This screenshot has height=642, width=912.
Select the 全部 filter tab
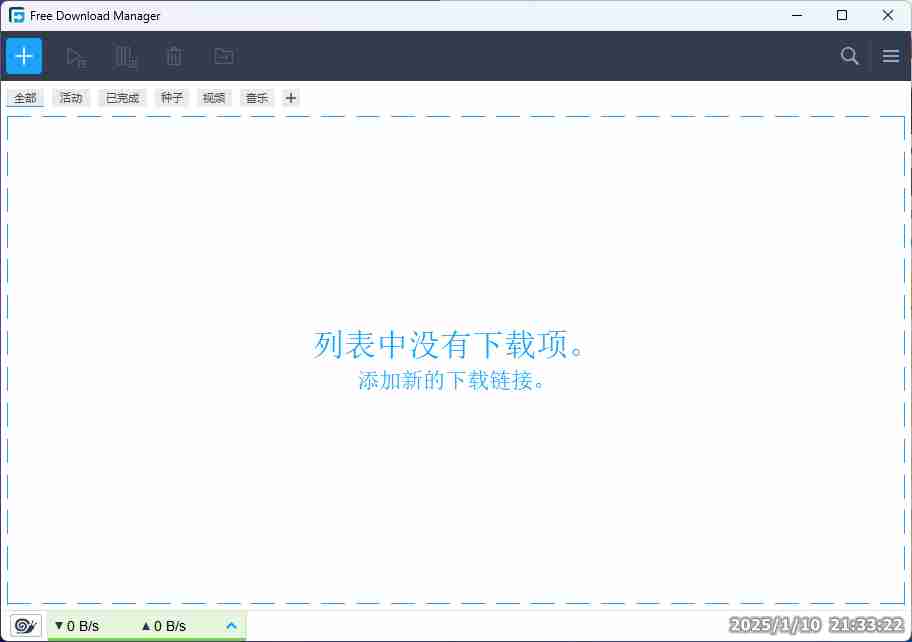[x=25, y=98]
